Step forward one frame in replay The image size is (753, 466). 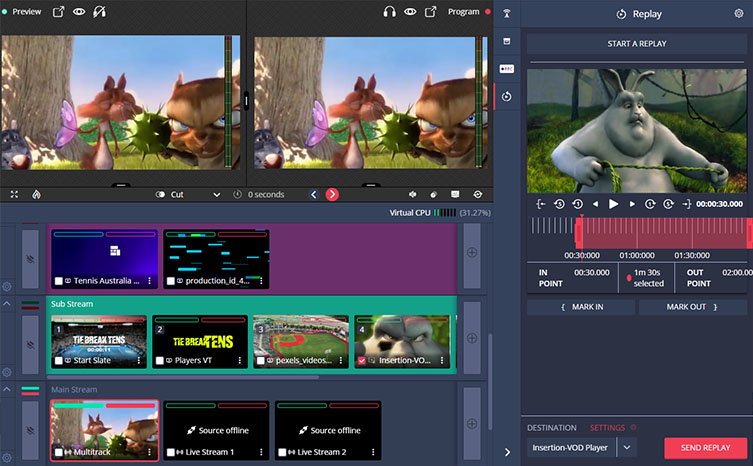632,204
